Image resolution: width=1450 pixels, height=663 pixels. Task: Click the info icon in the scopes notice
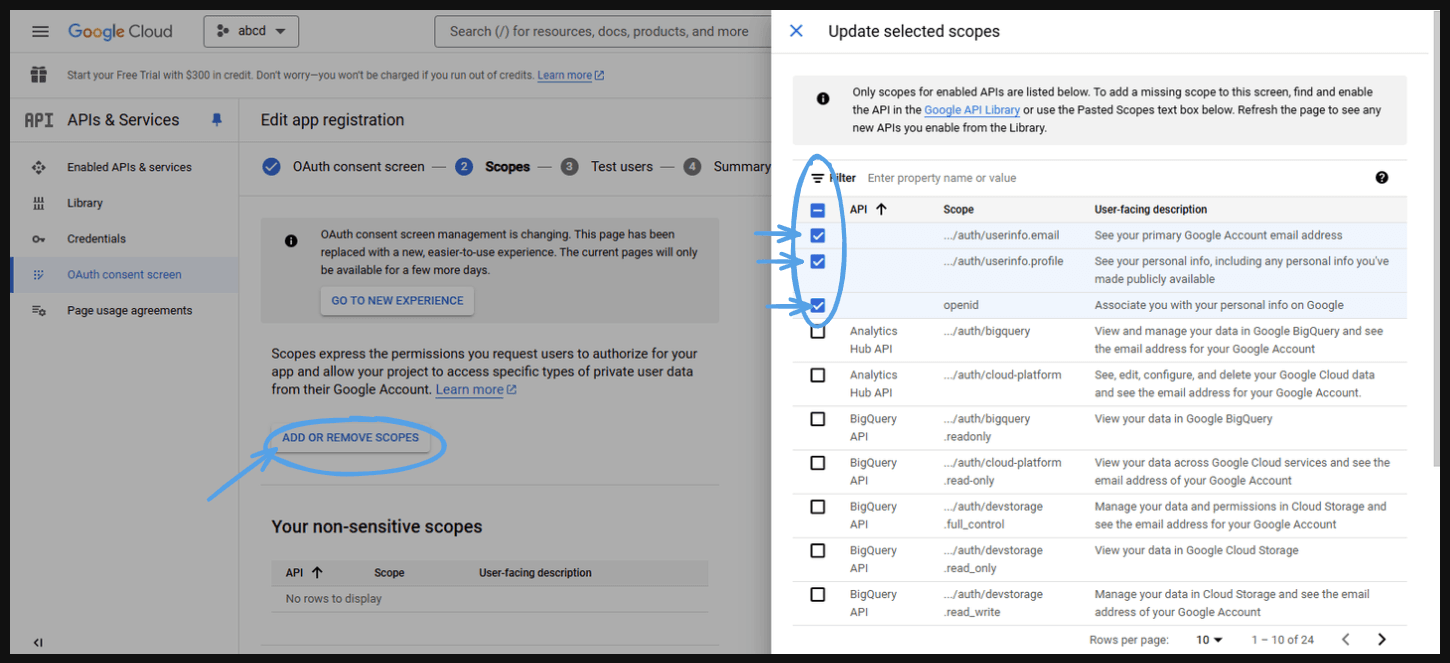click(x=823, y=99)
